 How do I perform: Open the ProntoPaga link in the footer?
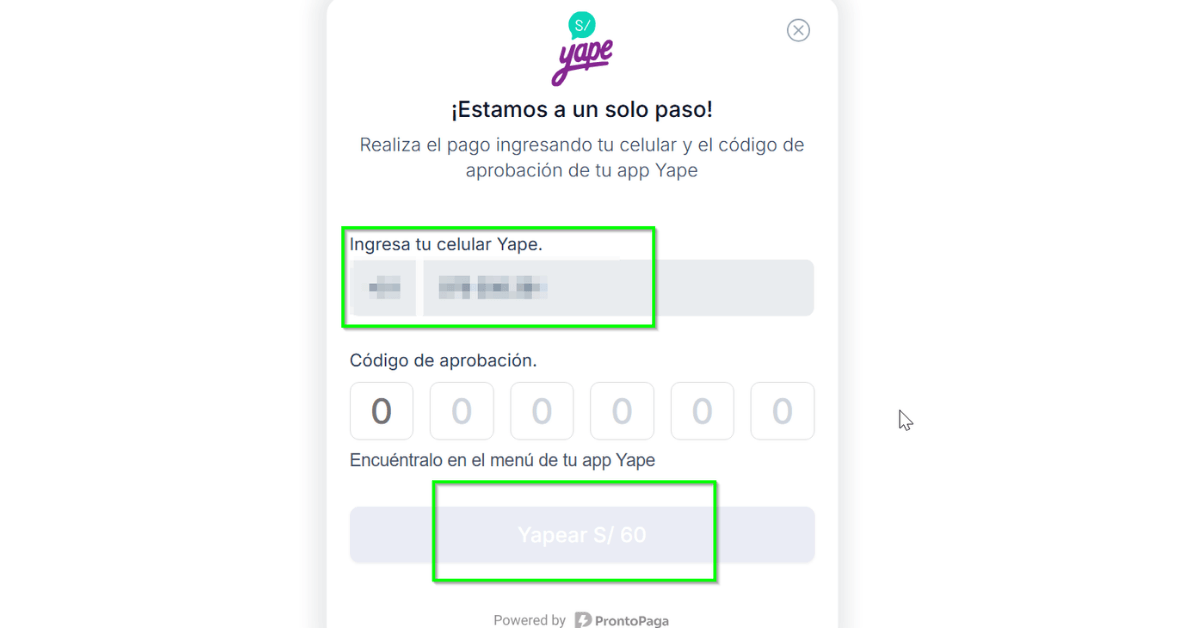pos(631,620)
